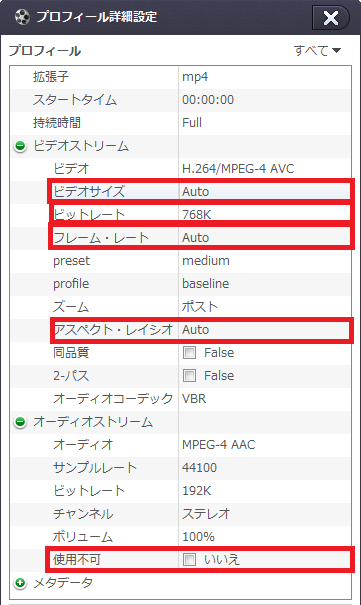Toggle the 2-パス checkbox

pos(189,375)
